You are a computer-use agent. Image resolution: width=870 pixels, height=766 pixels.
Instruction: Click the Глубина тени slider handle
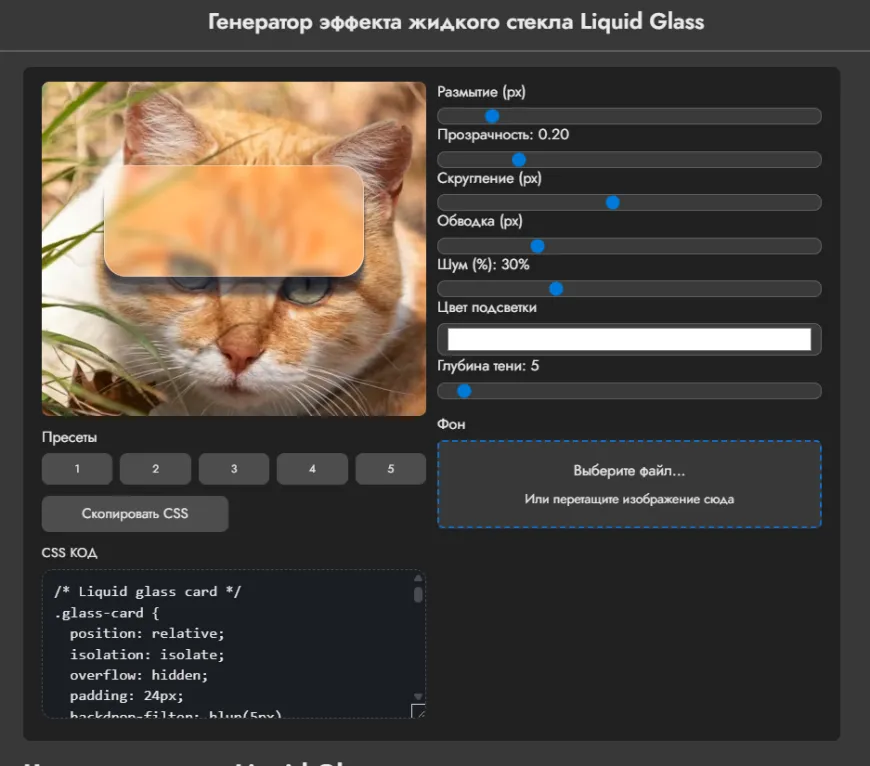tap(464, 391)
